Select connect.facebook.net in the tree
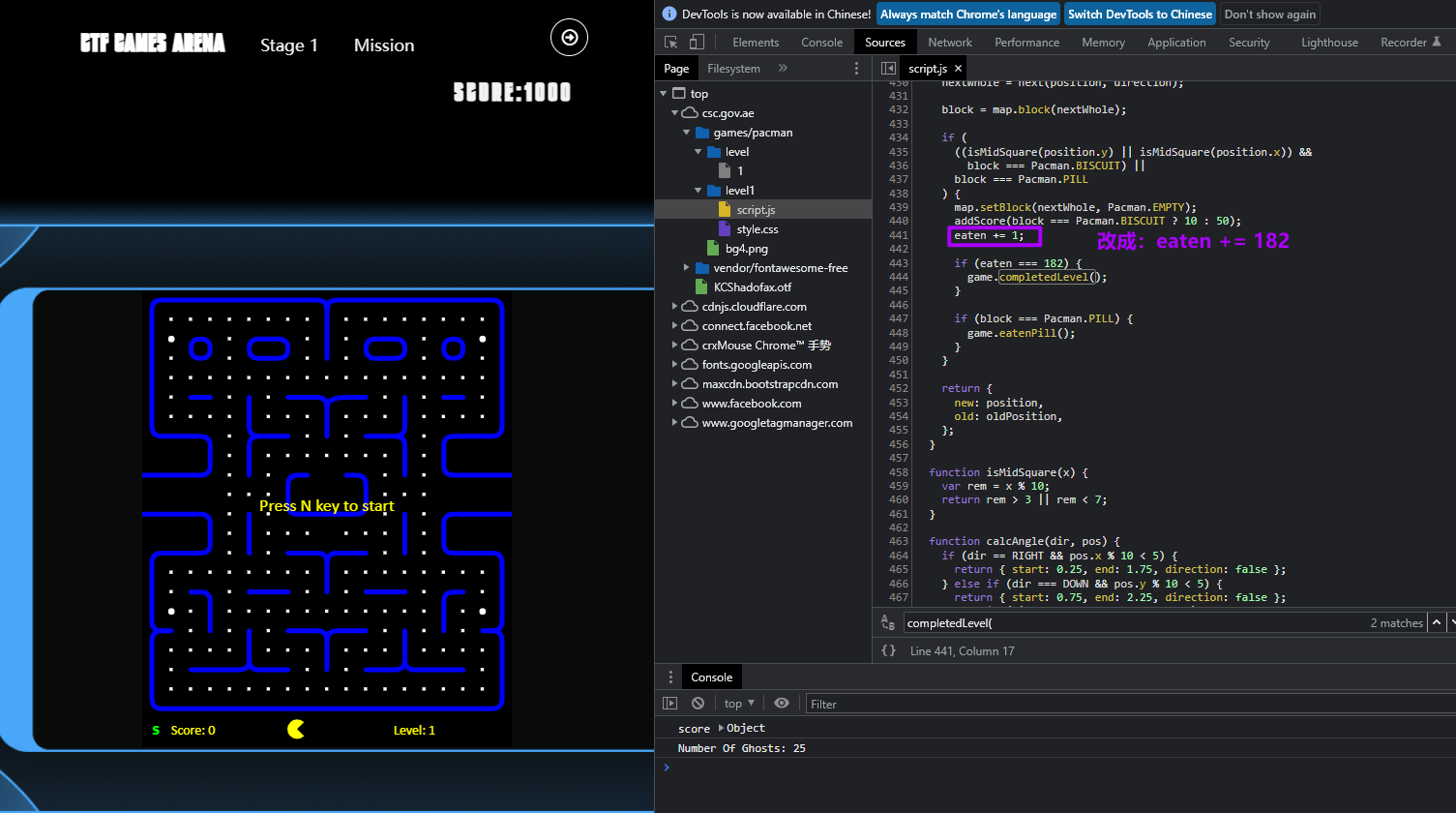The height and width of the screenshot is (813, 1456). pos(757,326)
